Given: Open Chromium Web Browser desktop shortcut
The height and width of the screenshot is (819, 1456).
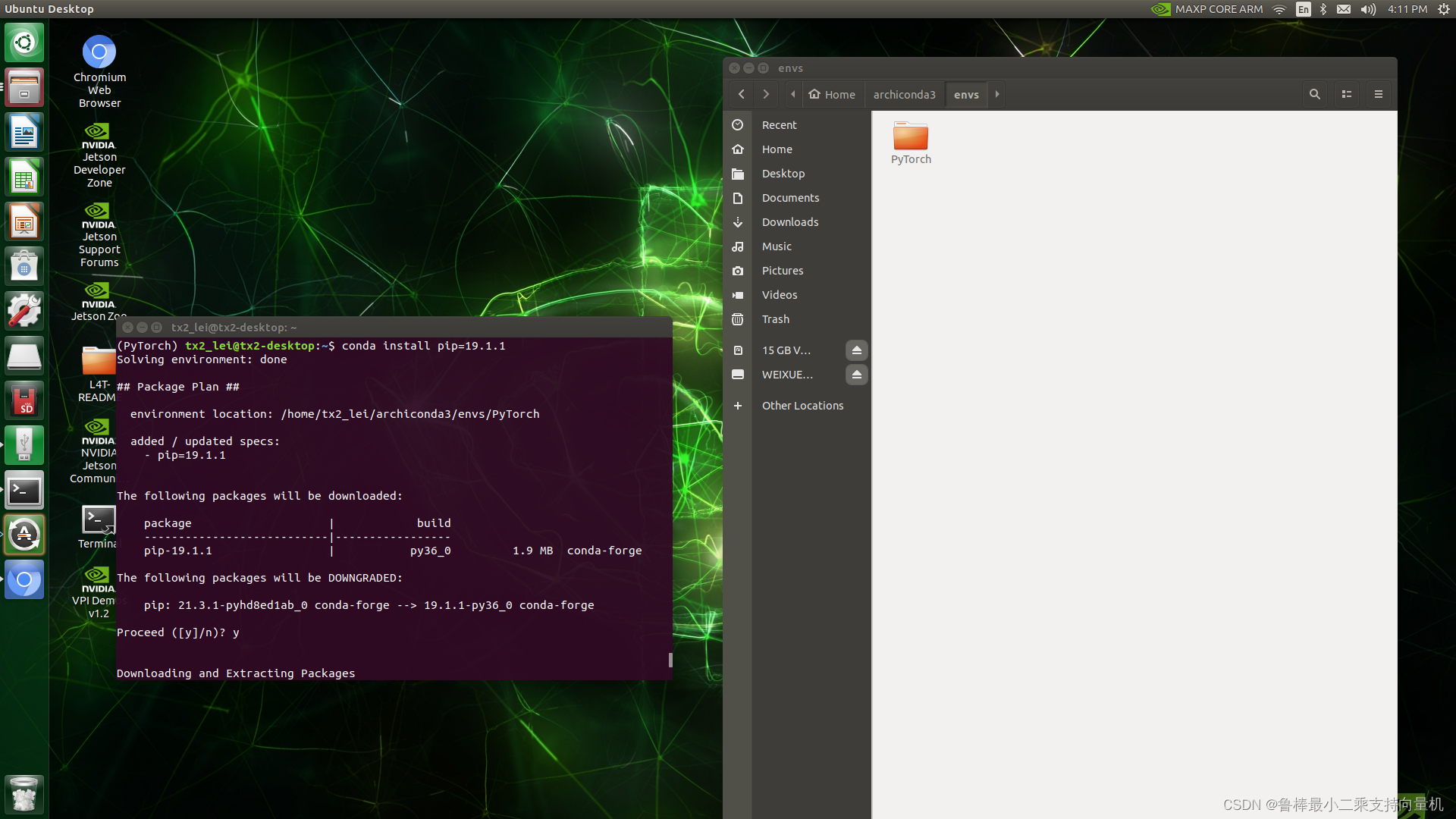Looking at the screenshot, I should 99,71.
